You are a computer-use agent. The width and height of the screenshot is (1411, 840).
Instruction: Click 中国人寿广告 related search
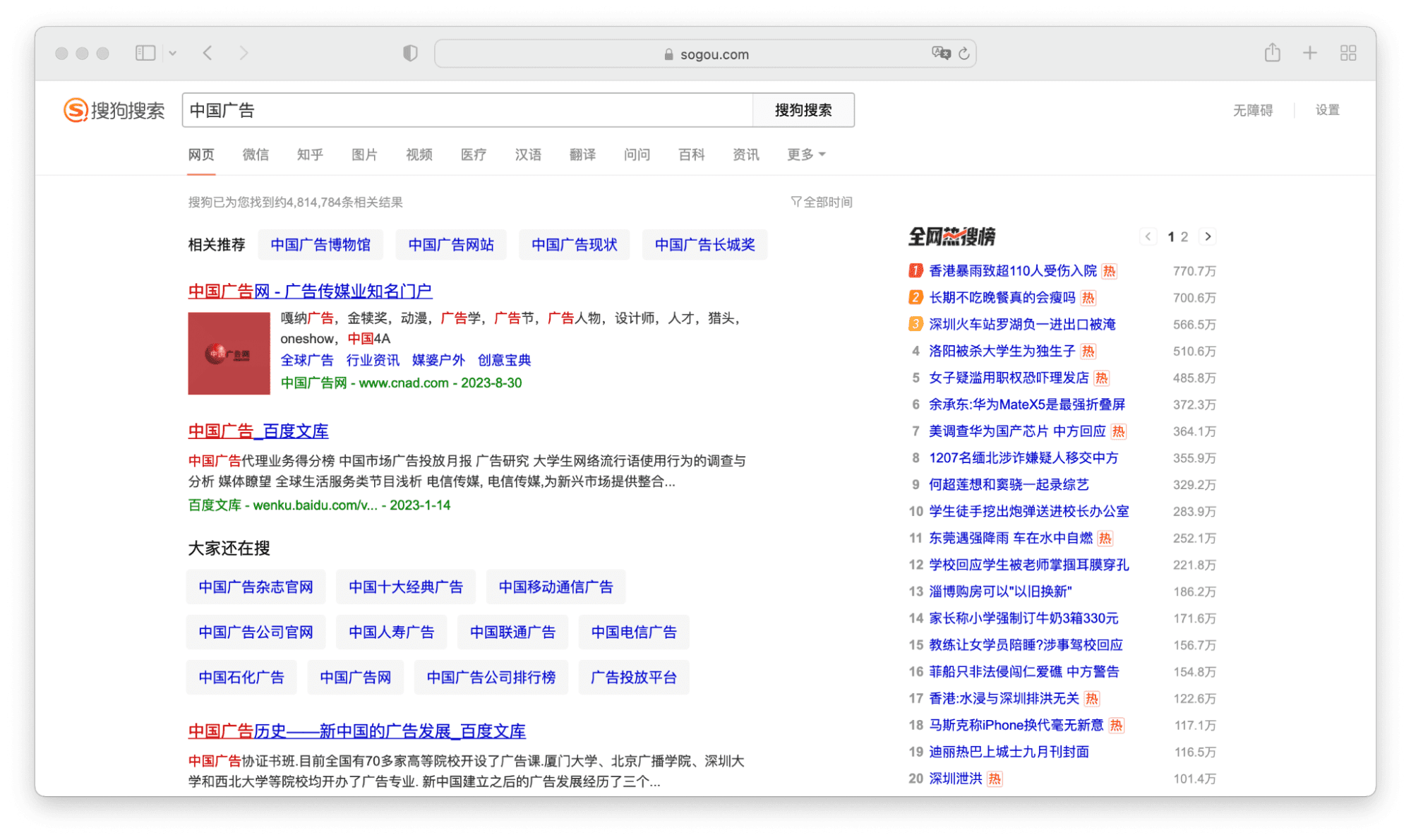[392, 632]
